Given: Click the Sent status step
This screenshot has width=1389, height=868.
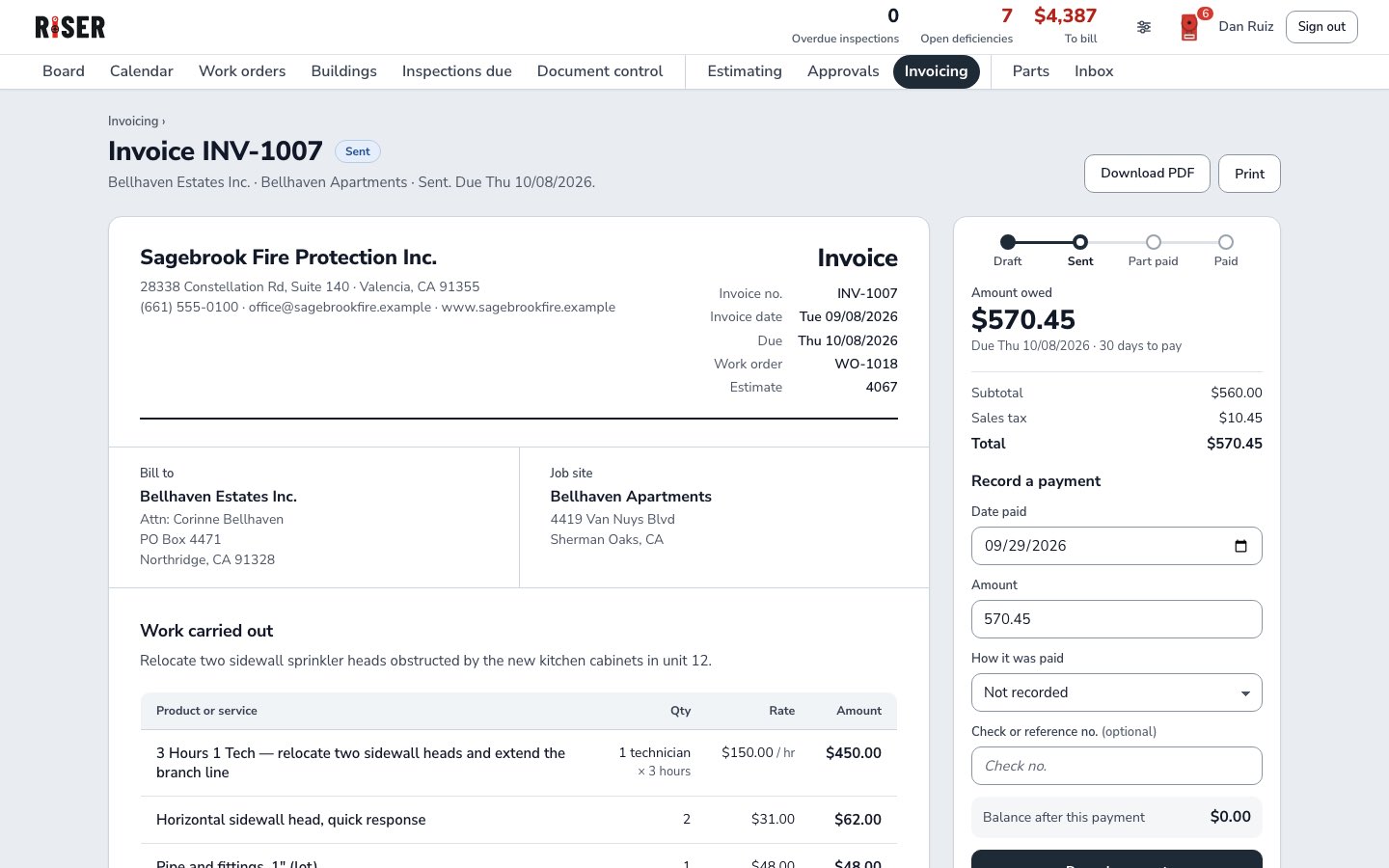Looking at the screenshot, I should [1080, 251].
